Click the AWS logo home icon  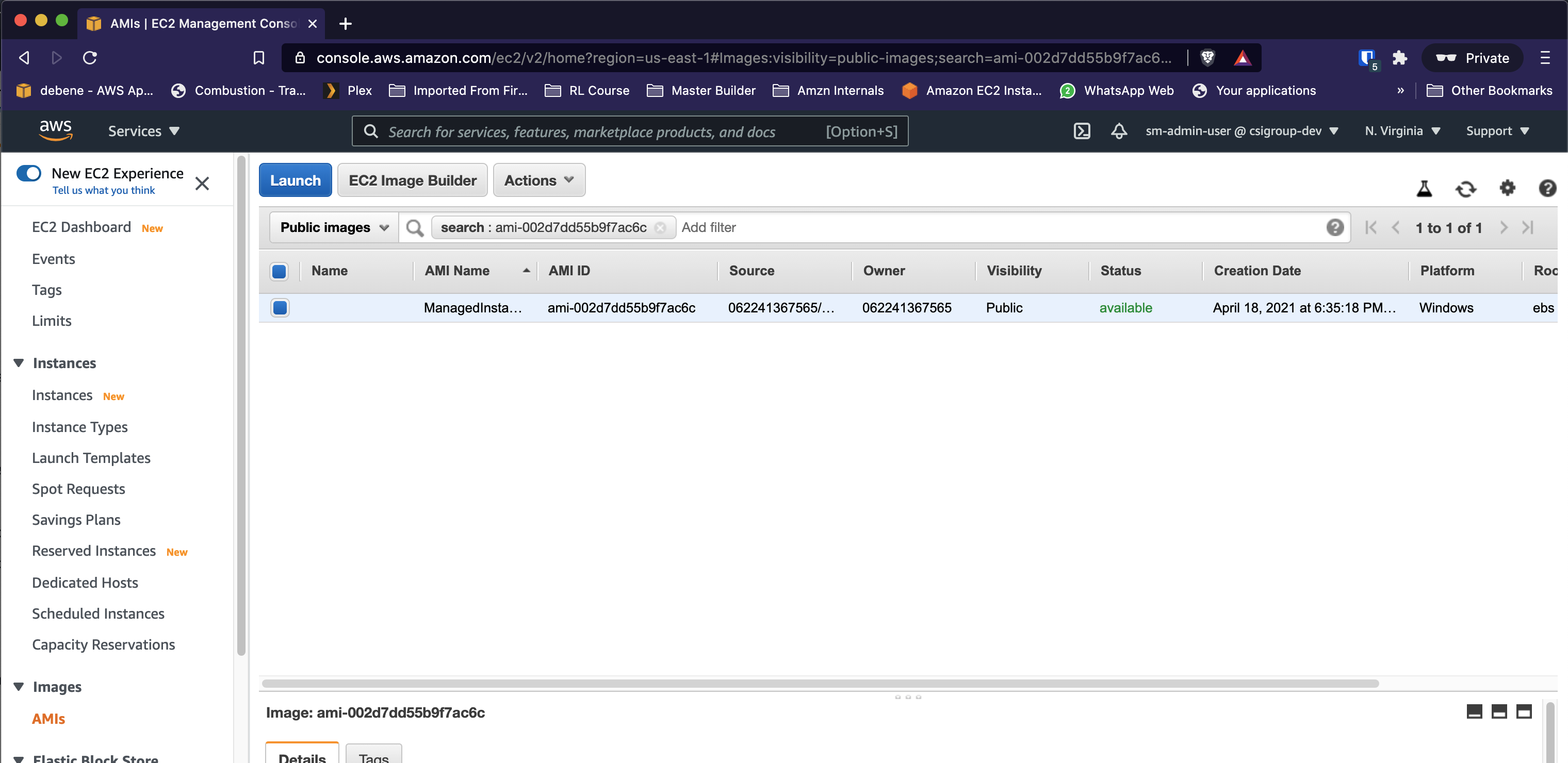55,130
